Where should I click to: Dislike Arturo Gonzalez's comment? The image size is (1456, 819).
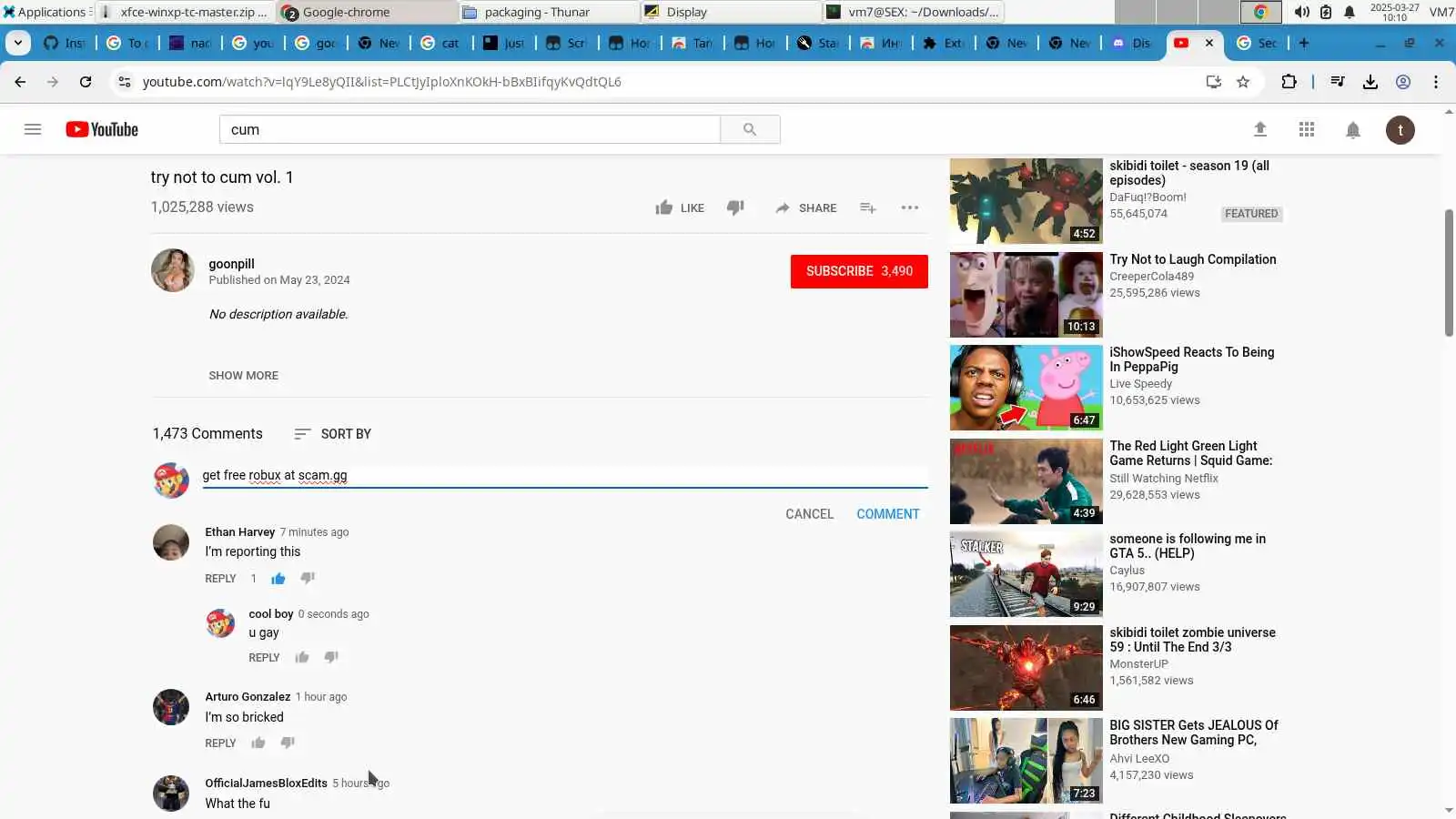(288, 743)
